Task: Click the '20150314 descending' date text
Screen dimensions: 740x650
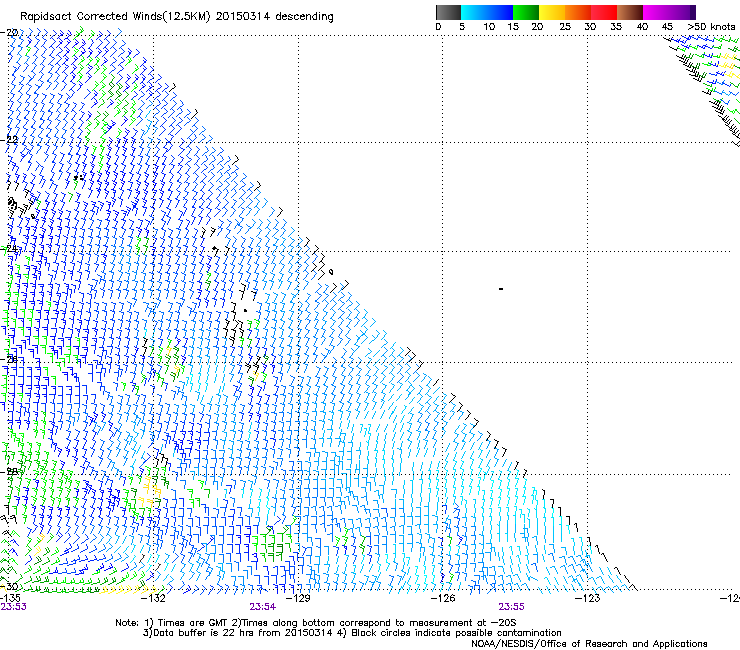Action: click(x=275, y=17)
